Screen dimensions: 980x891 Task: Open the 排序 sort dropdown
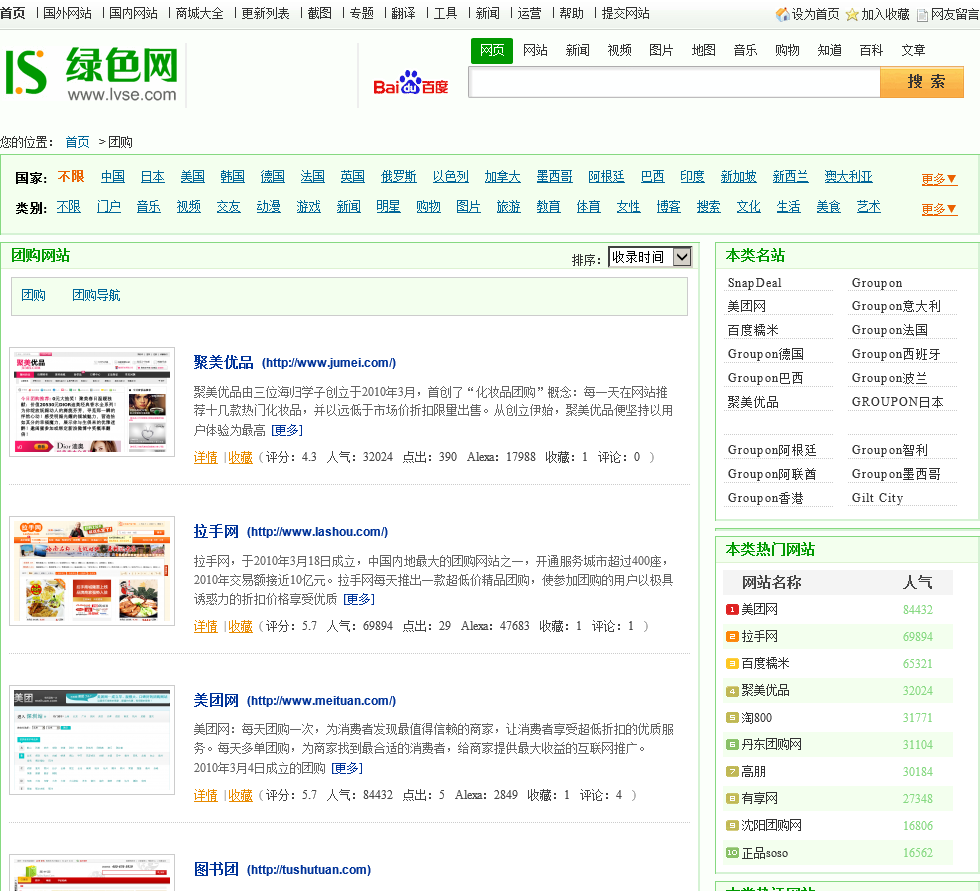click(650, 257)
